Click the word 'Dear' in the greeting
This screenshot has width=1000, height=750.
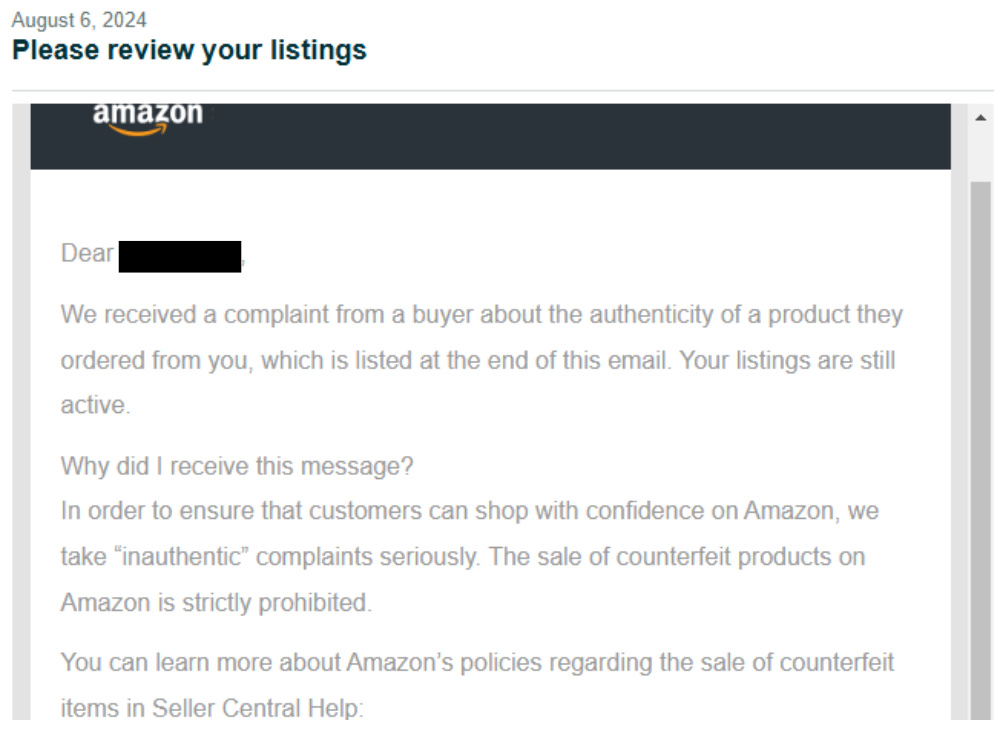(87, 253)
